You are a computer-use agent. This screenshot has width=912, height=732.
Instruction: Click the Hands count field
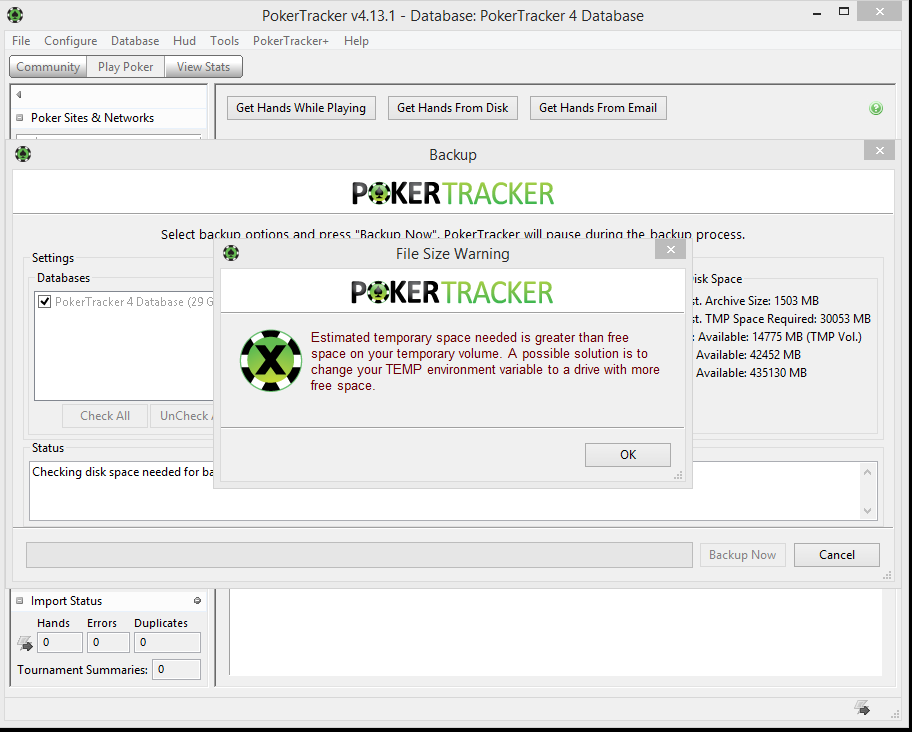59,642
